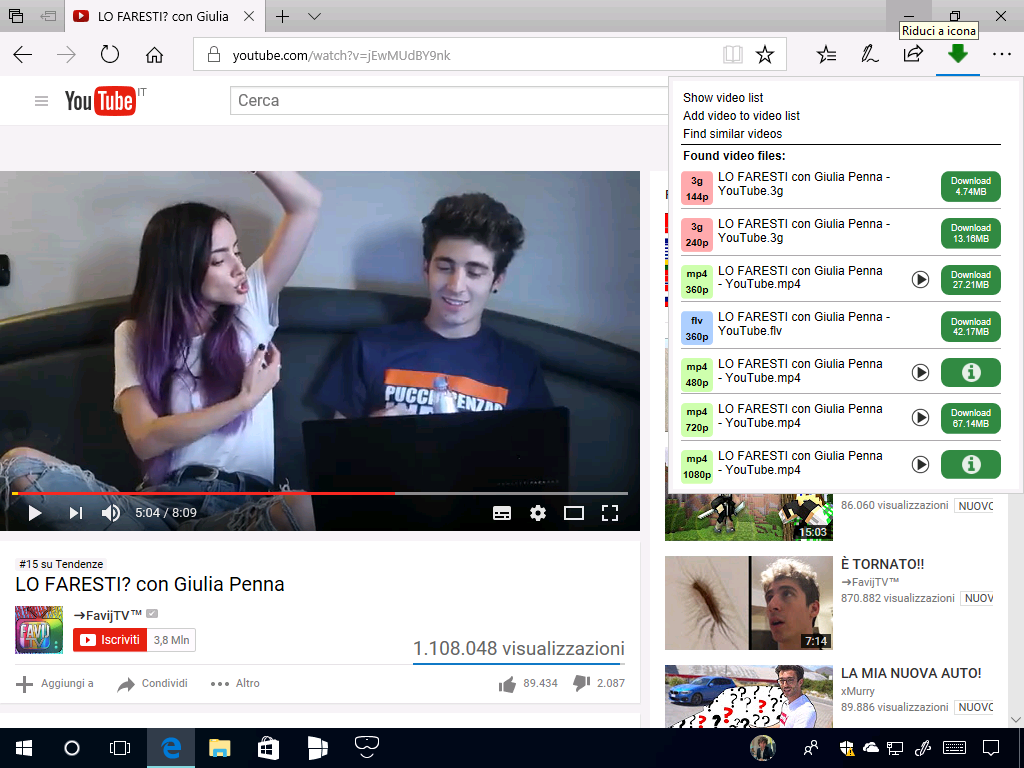Expand the tab preview dropdown chevron
The image size is (1024, 768).
coord(314,16)
